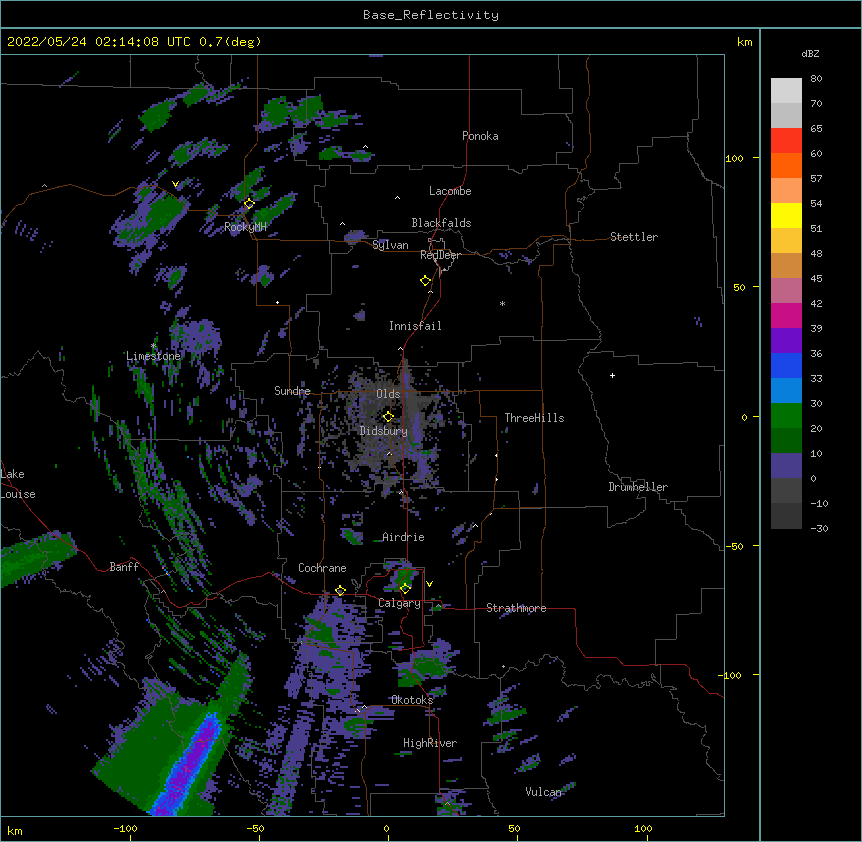Click the 42 dBZ magenta legend swatch
862x842 pixels.
[786, 315]
